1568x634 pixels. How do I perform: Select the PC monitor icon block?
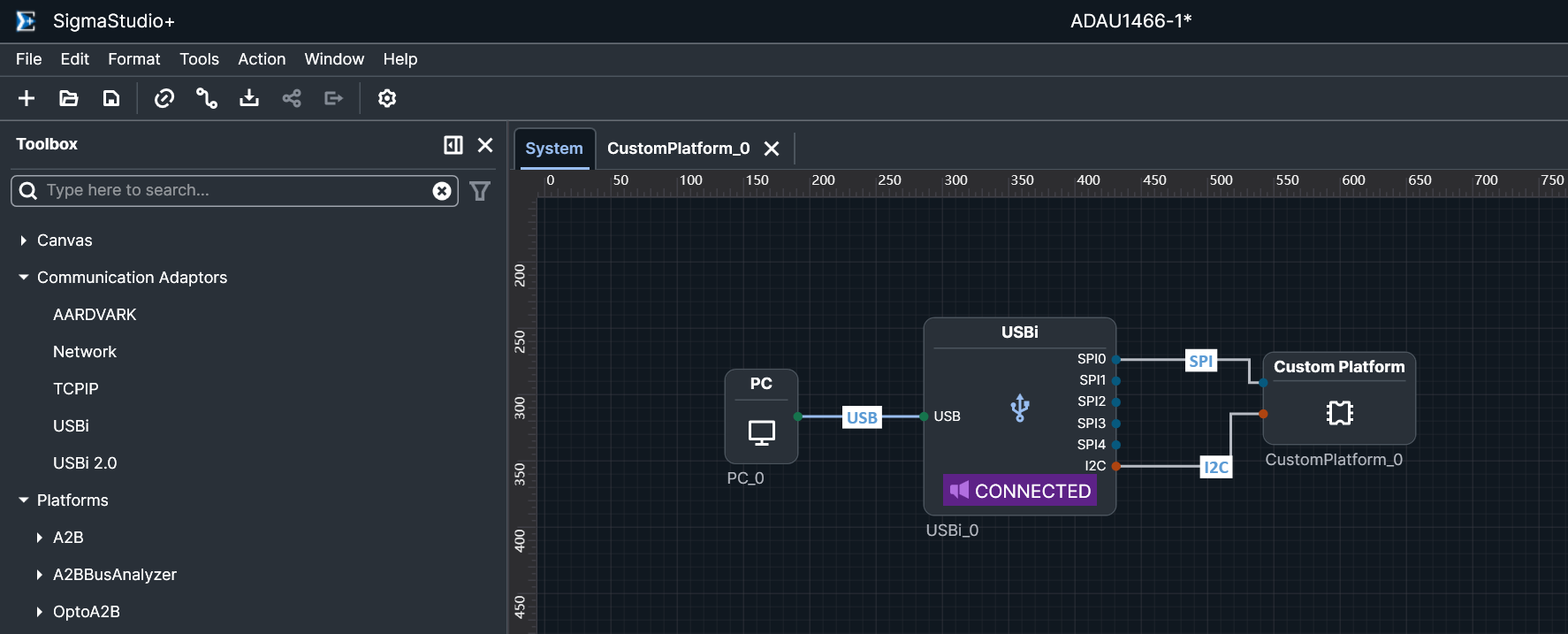tap(762, 432)
